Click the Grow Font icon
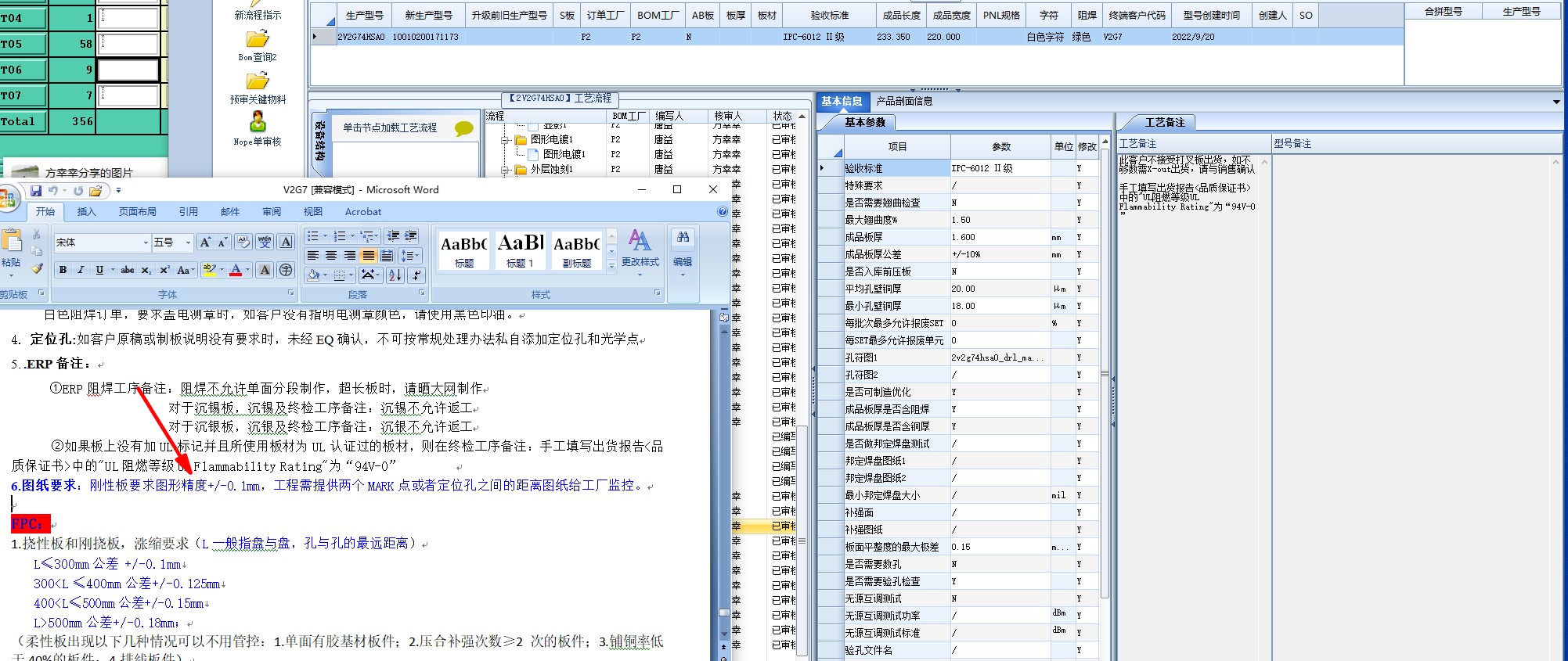 point(205,242)
